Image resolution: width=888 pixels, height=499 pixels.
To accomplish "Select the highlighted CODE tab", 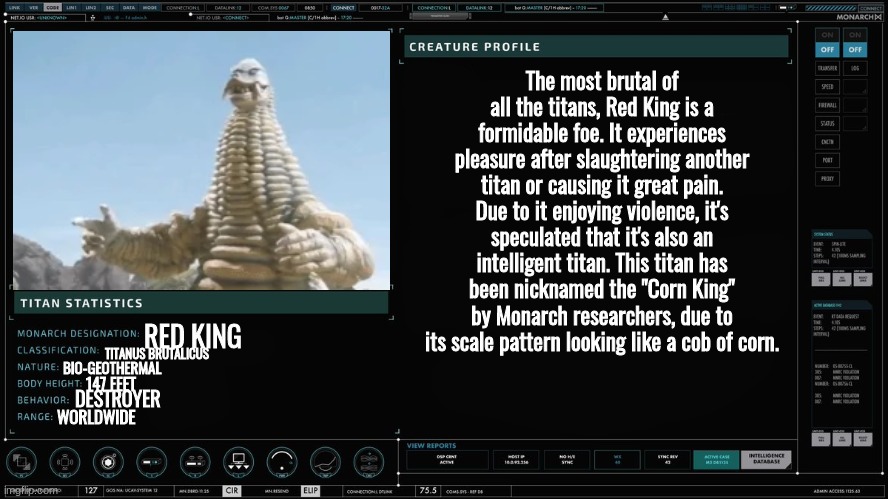I will pos(53,8).
